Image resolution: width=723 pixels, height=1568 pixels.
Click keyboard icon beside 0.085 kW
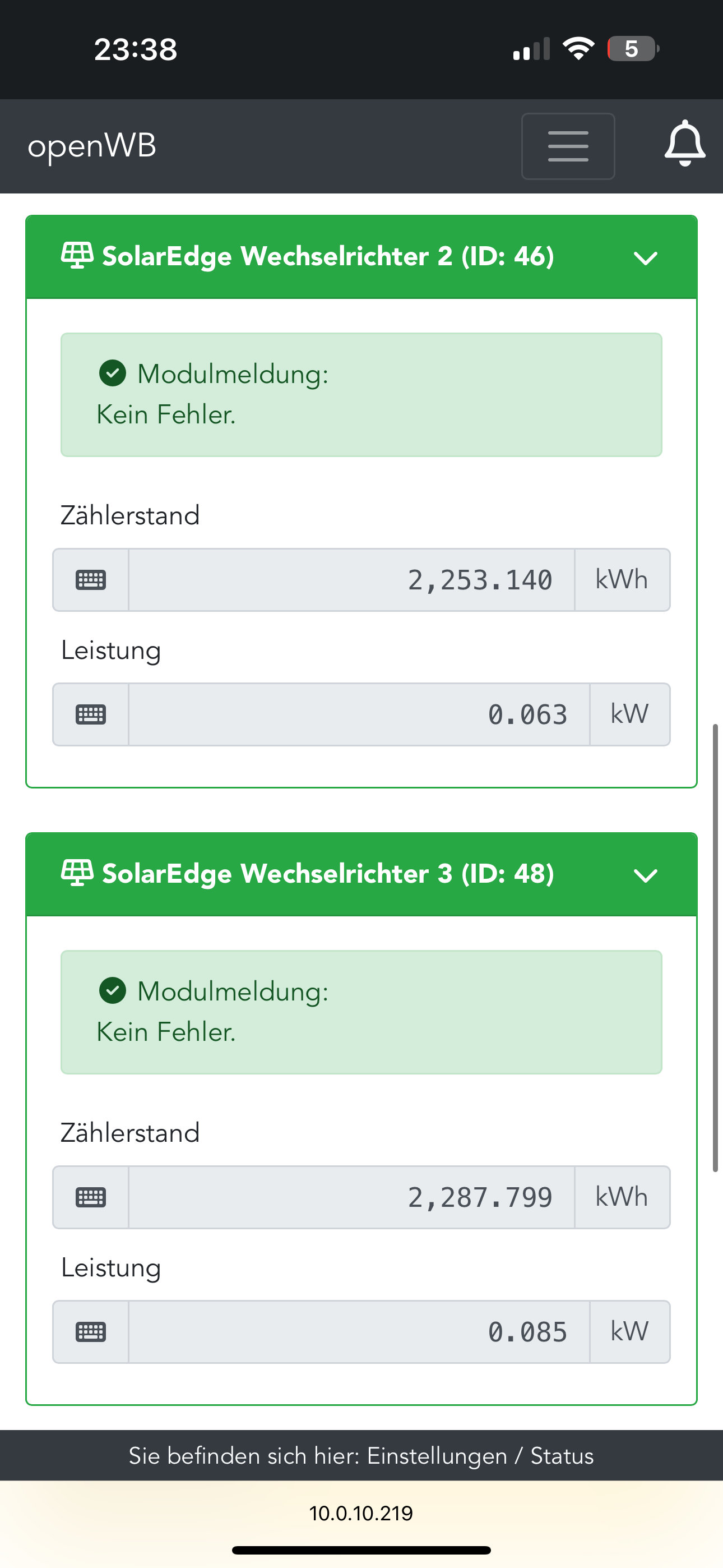point(91,1332)
